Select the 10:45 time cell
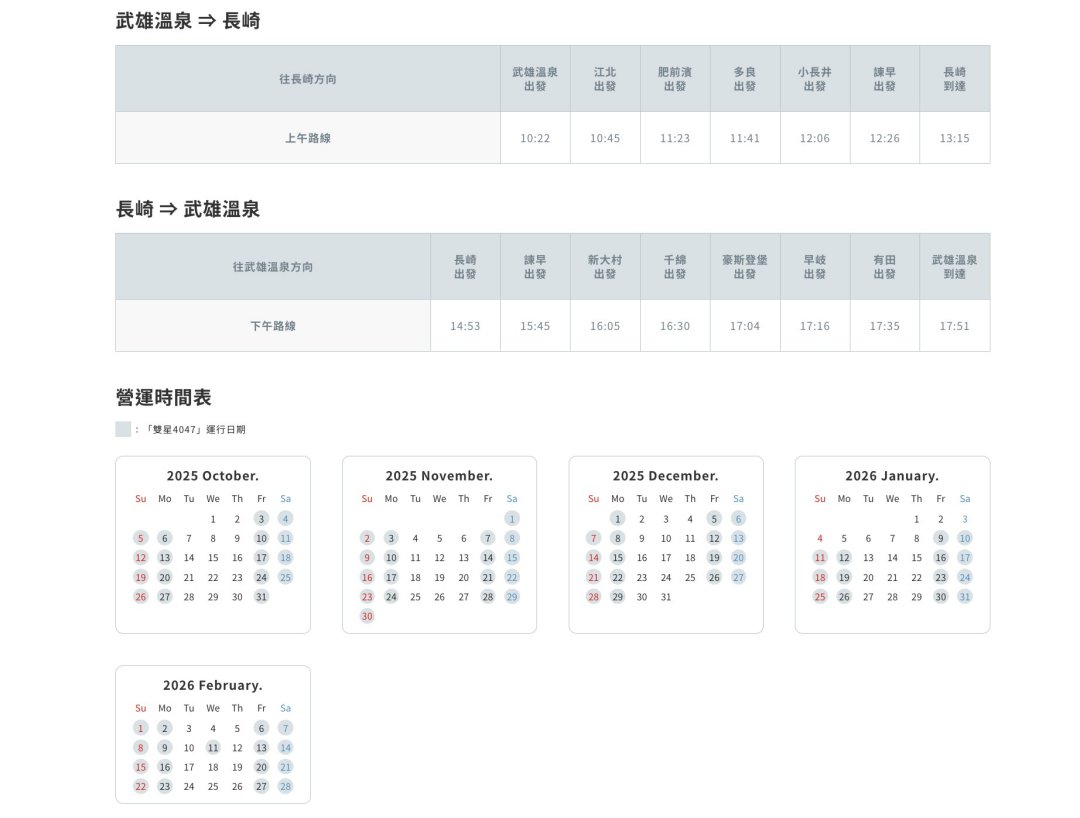The width and height of the screenshot is (1080, 818). point(605,138)
